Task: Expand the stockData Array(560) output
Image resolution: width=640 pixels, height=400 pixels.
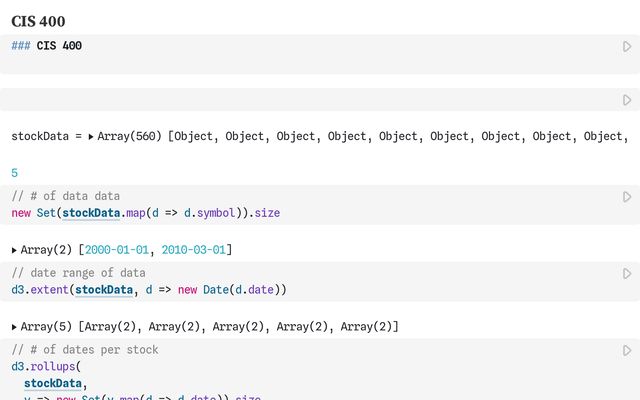Action: tap(92, 136)
